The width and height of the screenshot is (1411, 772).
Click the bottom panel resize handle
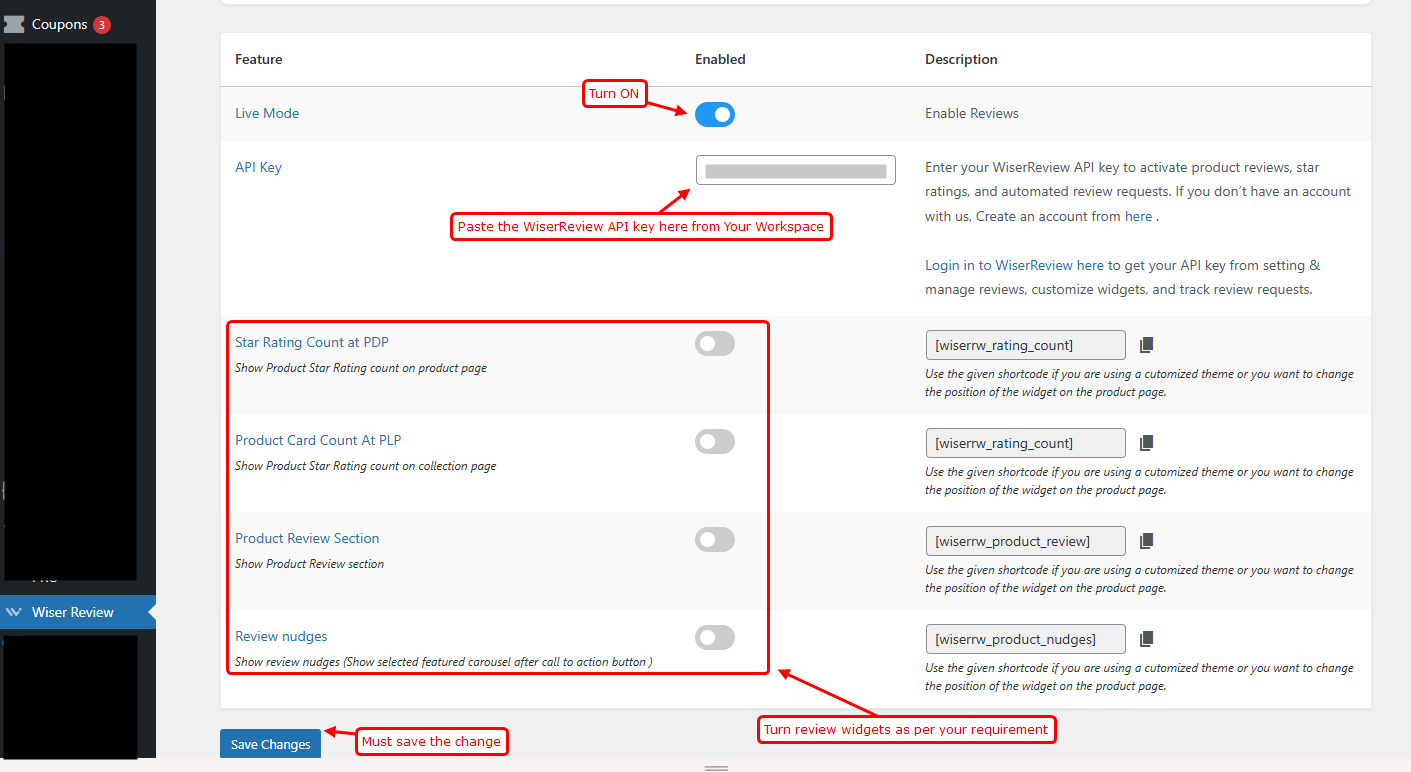(x=716, y=768)
